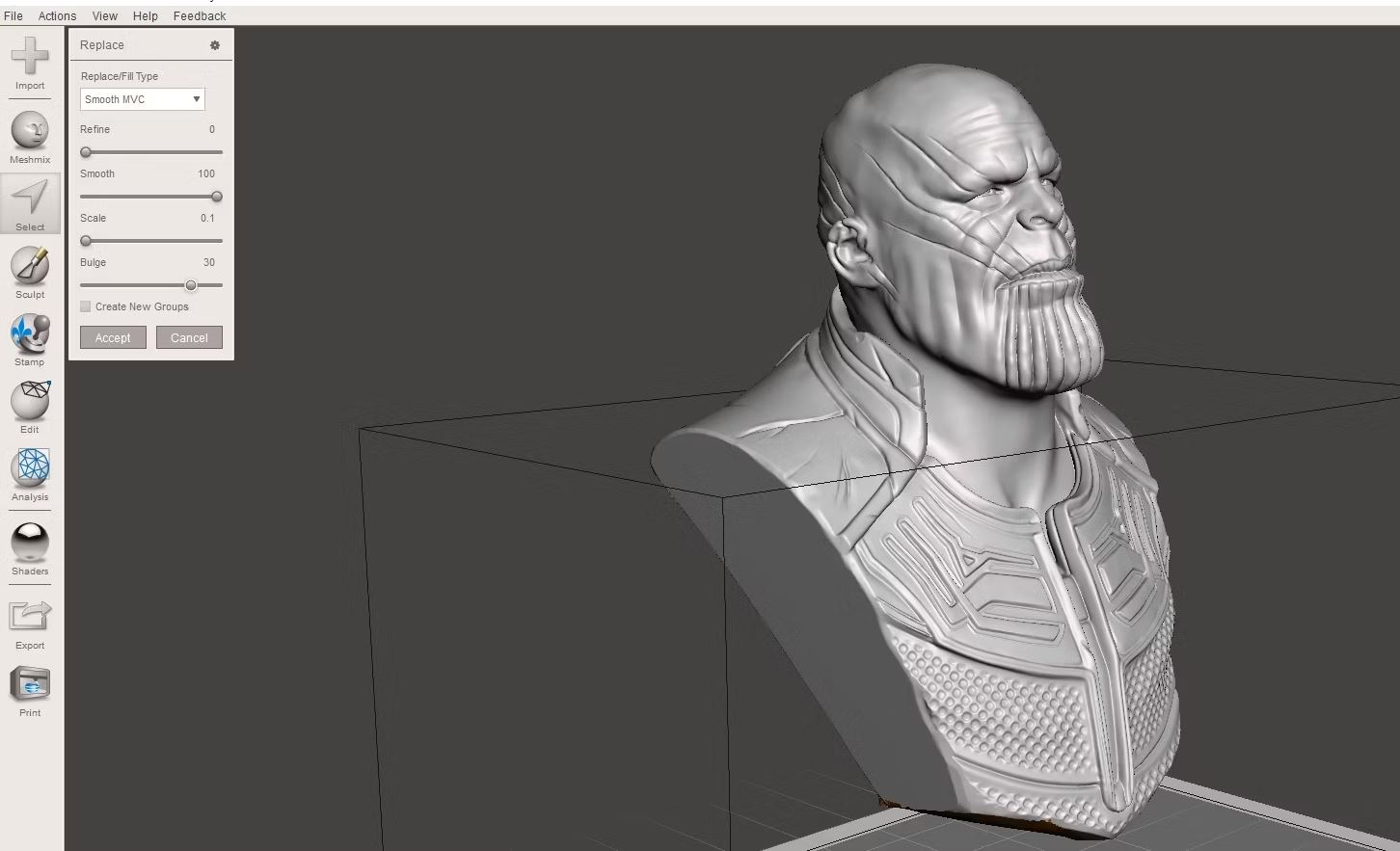Click the Refine slider handle
Screen dimensions: 1400x851
[x=86, y=152]
